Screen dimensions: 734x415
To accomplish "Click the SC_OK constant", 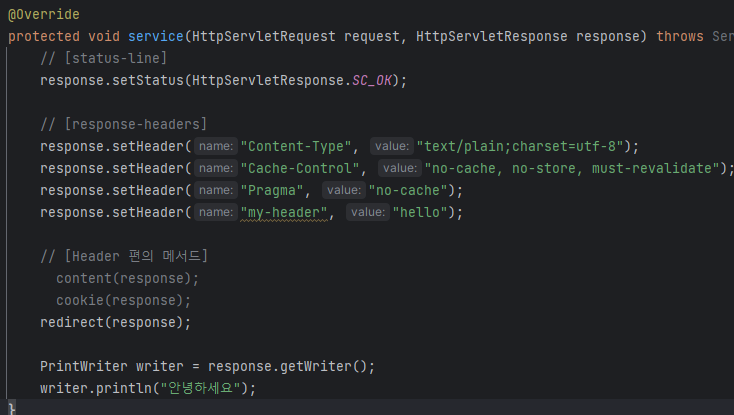I will pos(372,80).
